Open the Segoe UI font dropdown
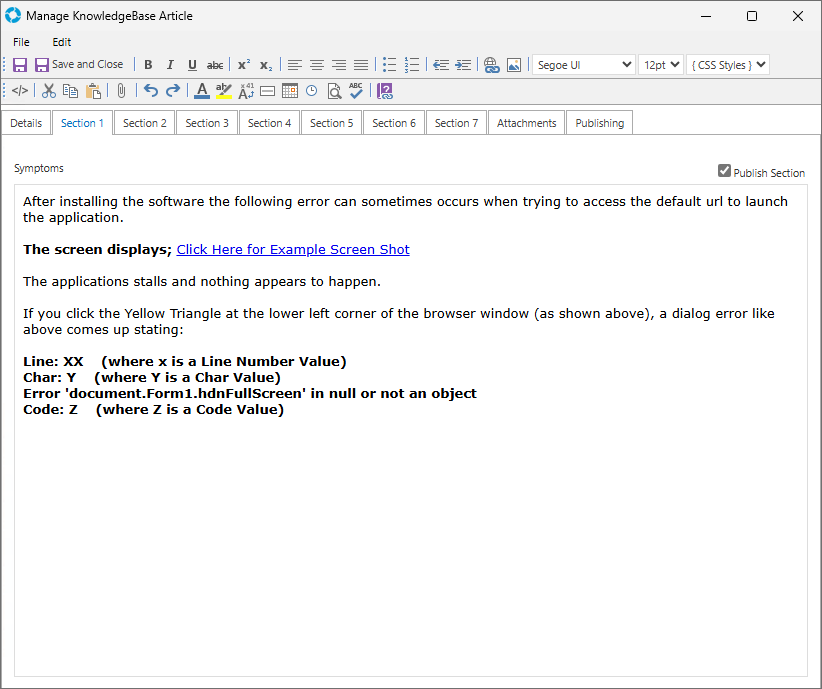The height and width of the screenshot is (689, 822). pos(584,65)
